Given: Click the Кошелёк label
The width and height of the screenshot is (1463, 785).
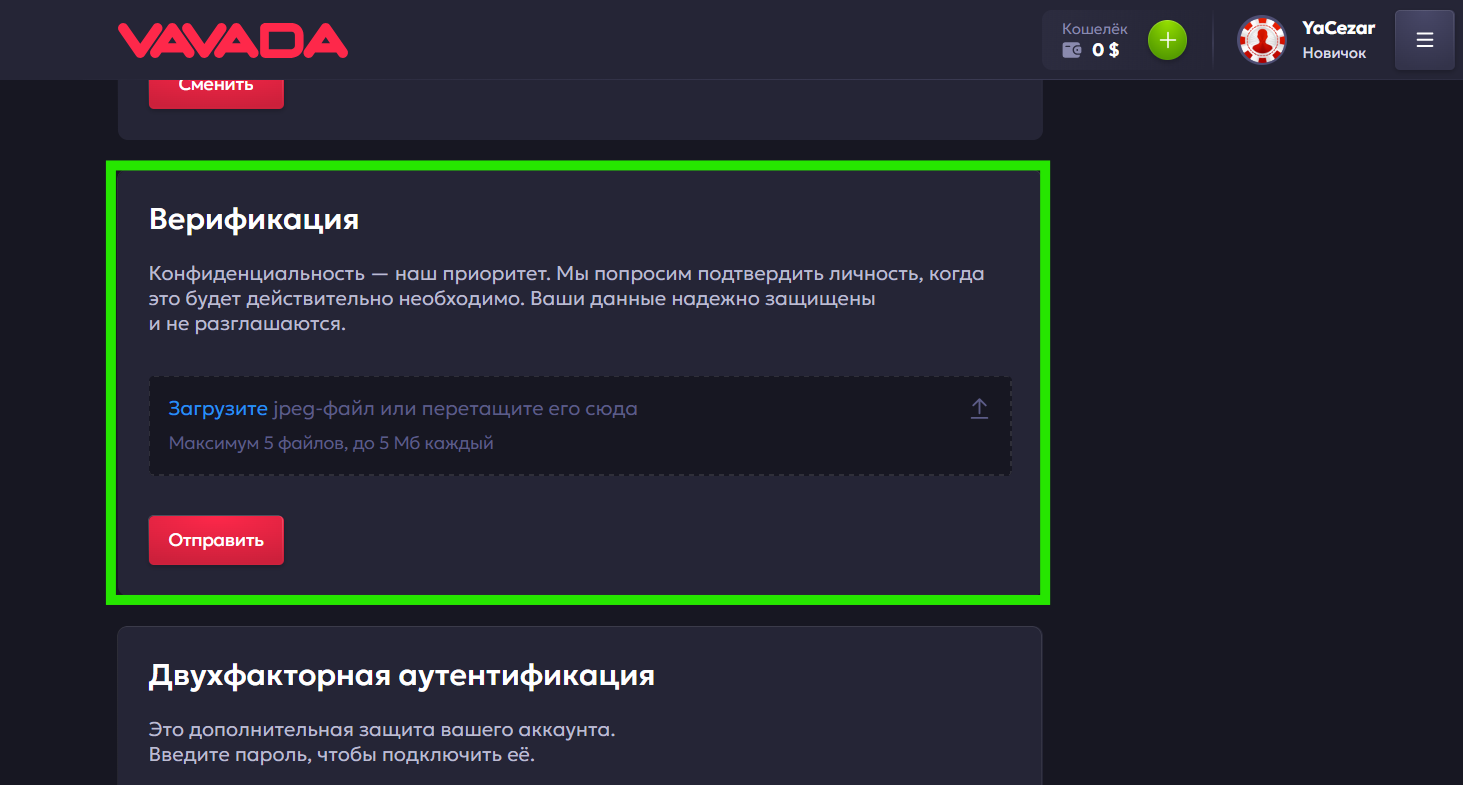Looking at the screenshot, I should tap(1095, 29).
